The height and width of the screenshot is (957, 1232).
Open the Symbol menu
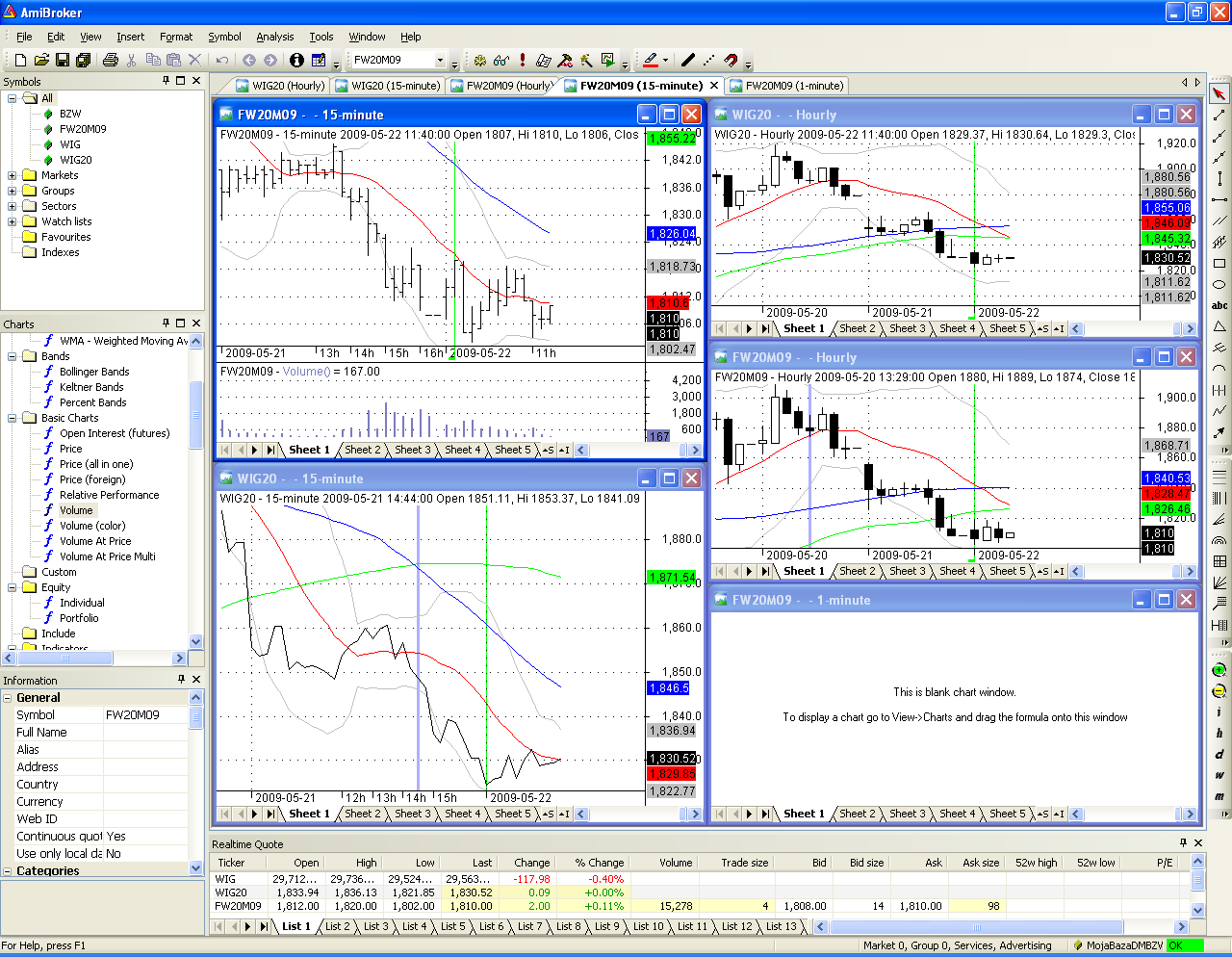[x=224, y=37]
